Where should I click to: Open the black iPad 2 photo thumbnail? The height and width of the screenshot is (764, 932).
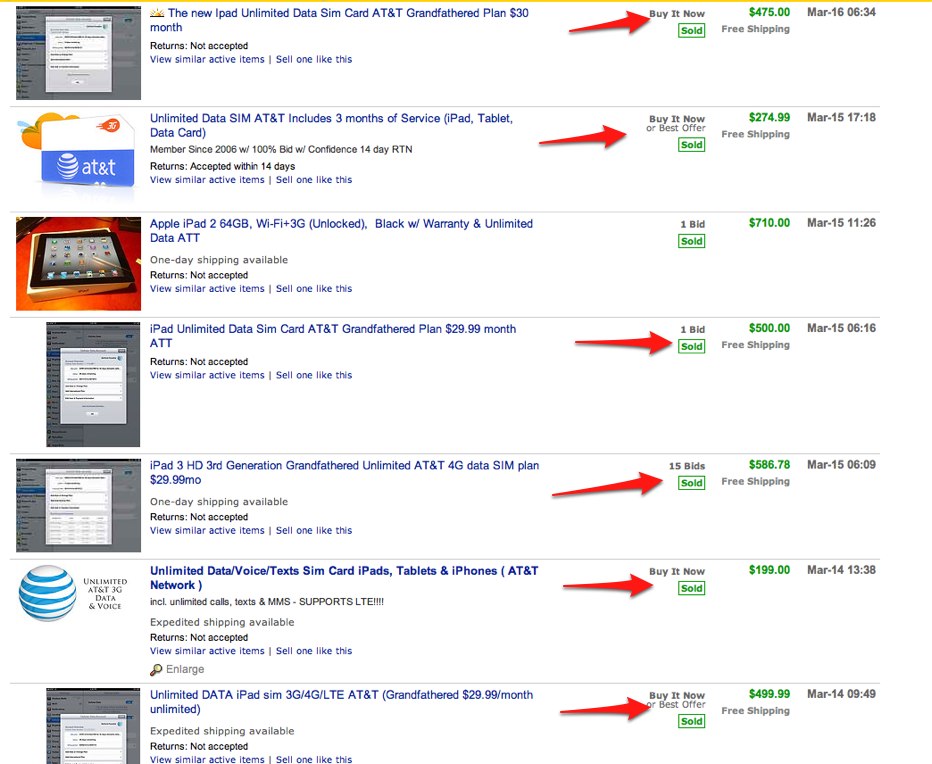[78, 263]
